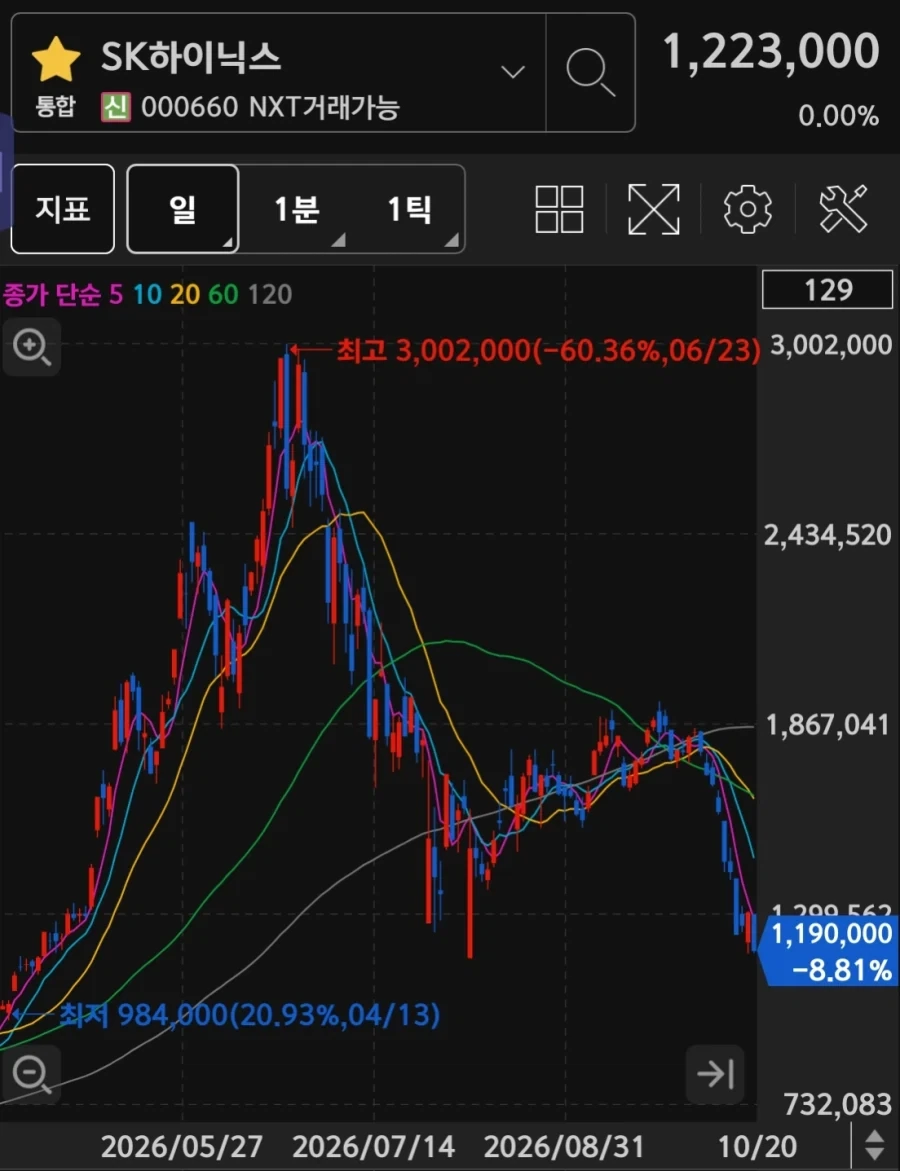The width and height of the screenshot is (900, 1171).
Task: Zoom out the chart with the minus magnifier
Action: pyautogui.click(x=31, y=1074)
